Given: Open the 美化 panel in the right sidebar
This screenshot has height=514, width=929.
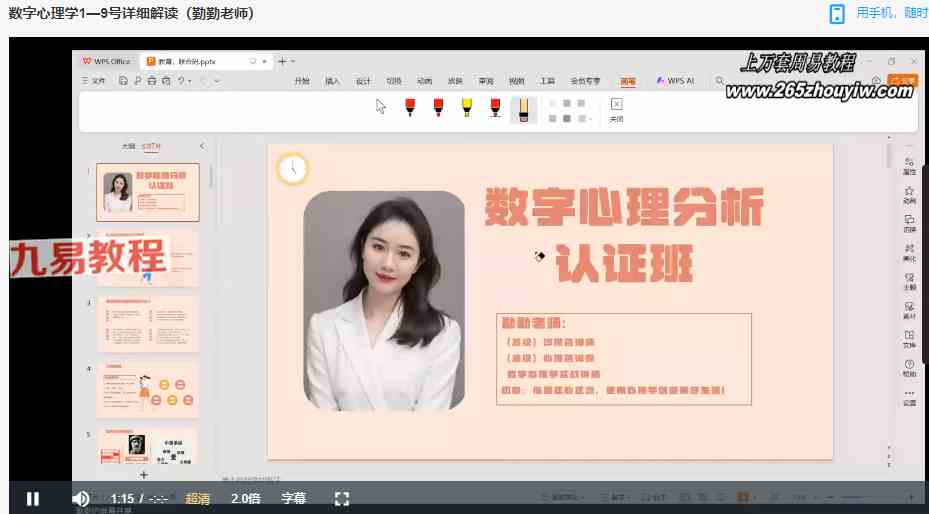Looking at the screenshot, I should pos(909,252).
